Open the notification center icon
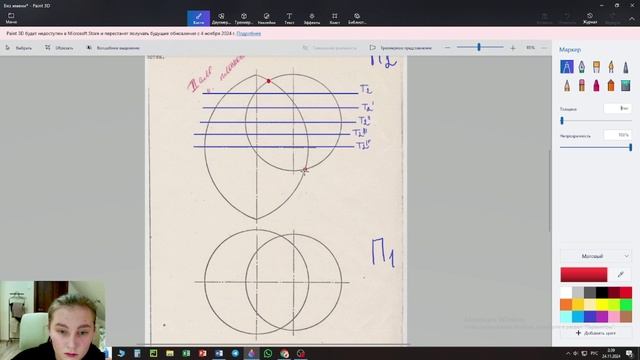This screenshot has width=640, height=360. (x=629, y=353)
